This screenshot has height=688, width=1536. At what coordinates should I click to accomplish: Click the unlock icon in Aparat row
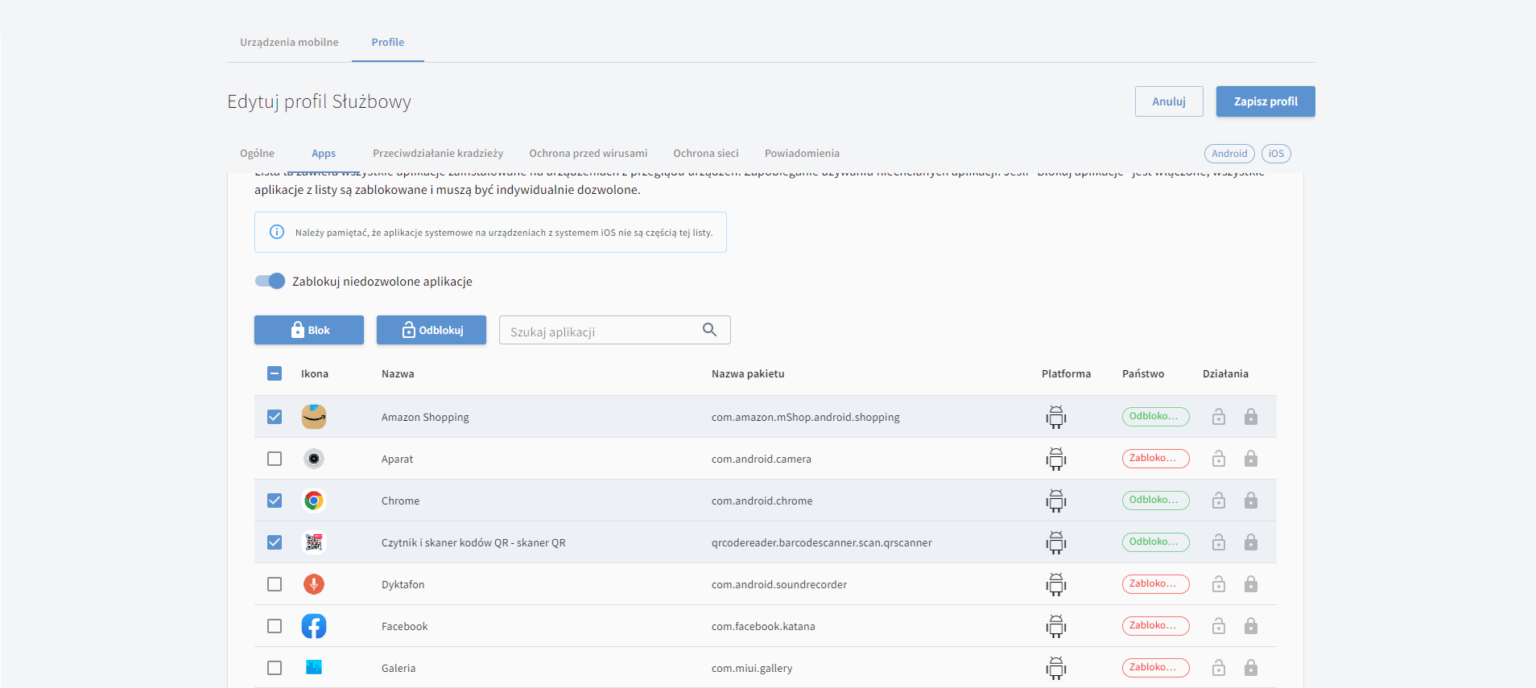pyautogui.click(x=1218, y=459)
